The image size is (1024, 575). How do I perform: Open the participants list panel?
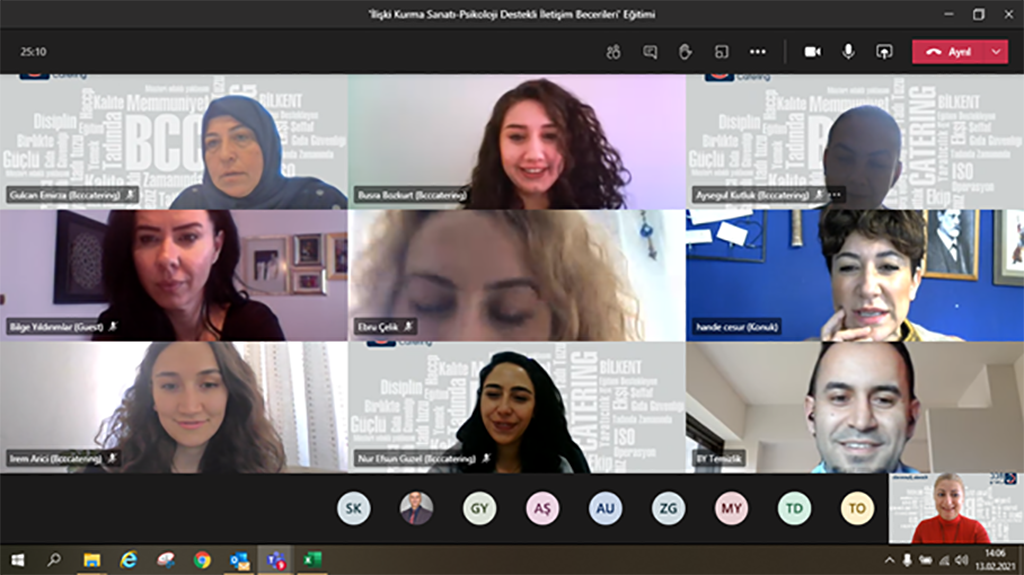pyautogui.click(x=613, y=52)
